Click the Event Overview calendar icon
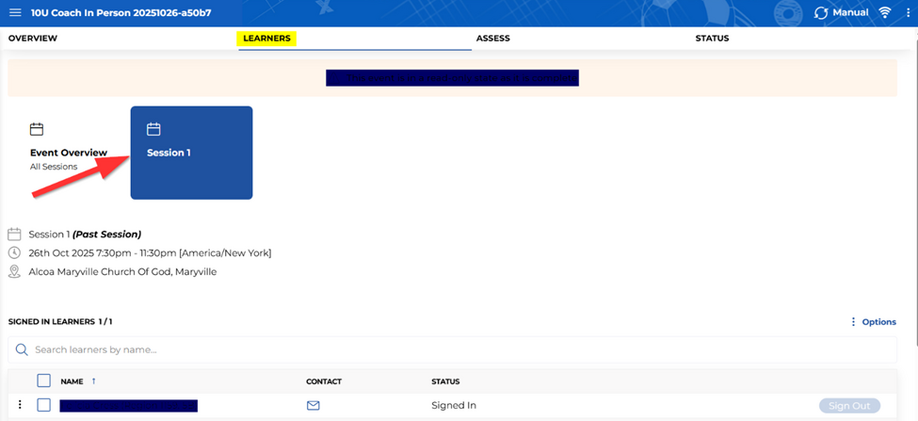 (37, 129)
